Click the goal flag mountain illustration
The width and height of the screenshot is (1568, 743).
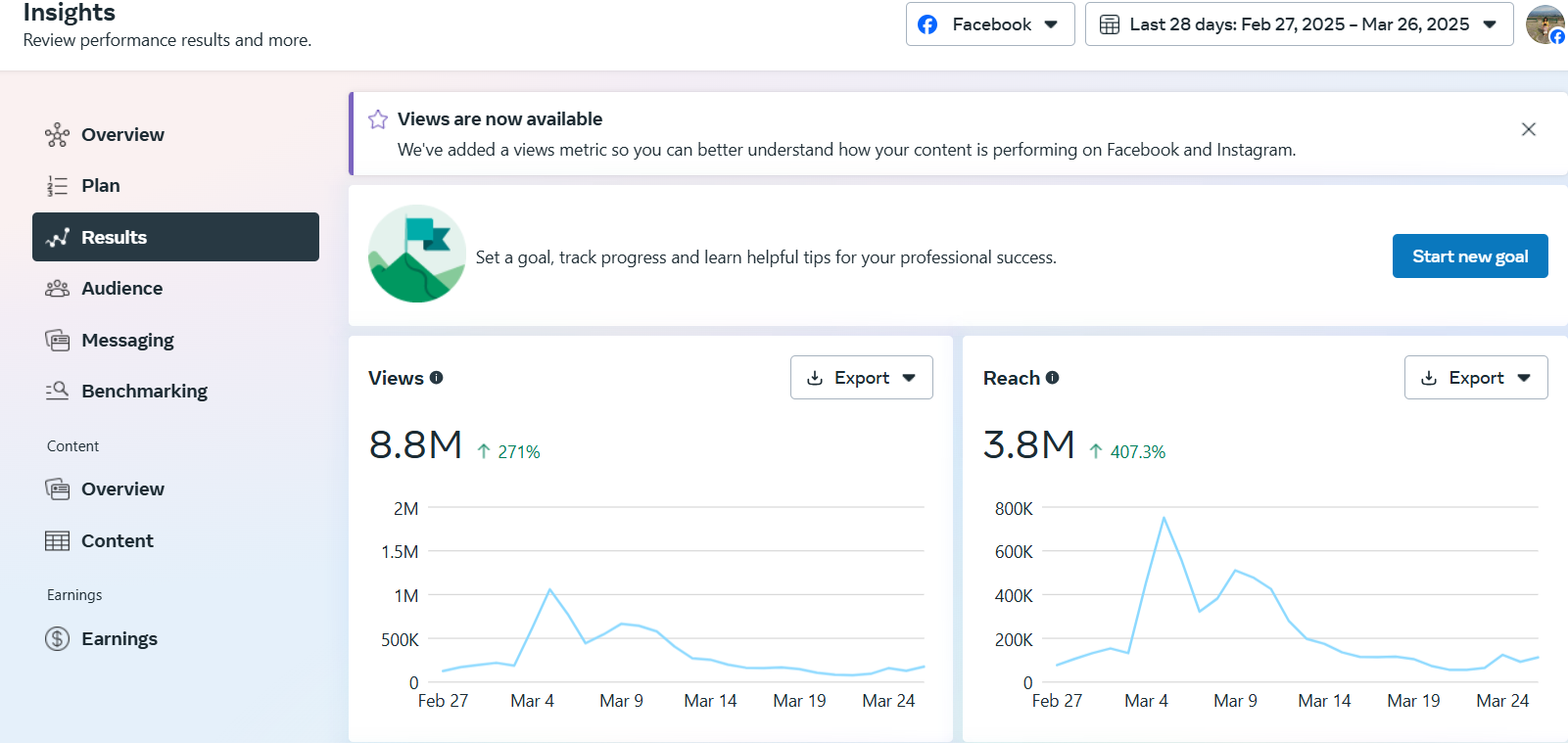pyautogui.click(x=416, y=254)
